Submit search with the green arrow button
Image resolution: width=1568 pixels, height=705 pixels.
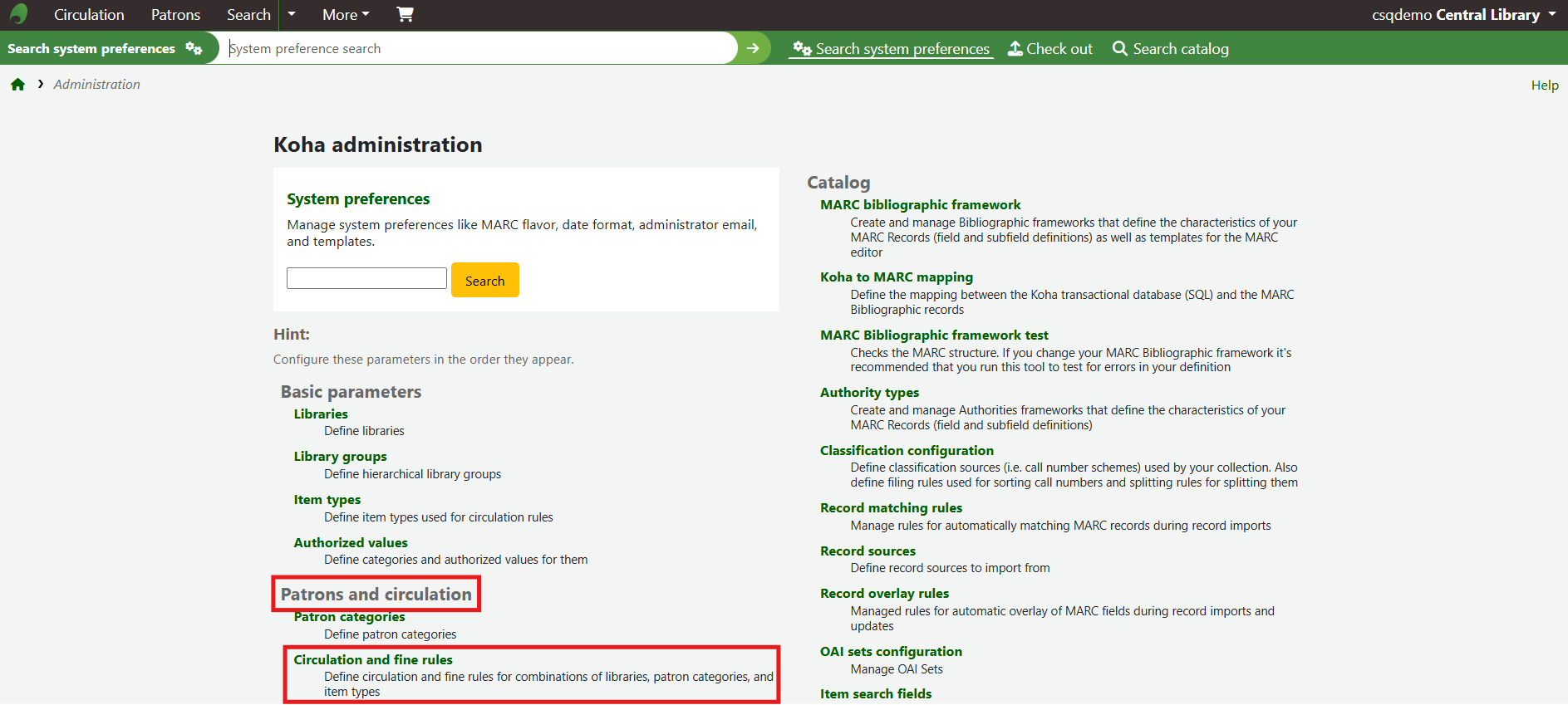[753, 48]
